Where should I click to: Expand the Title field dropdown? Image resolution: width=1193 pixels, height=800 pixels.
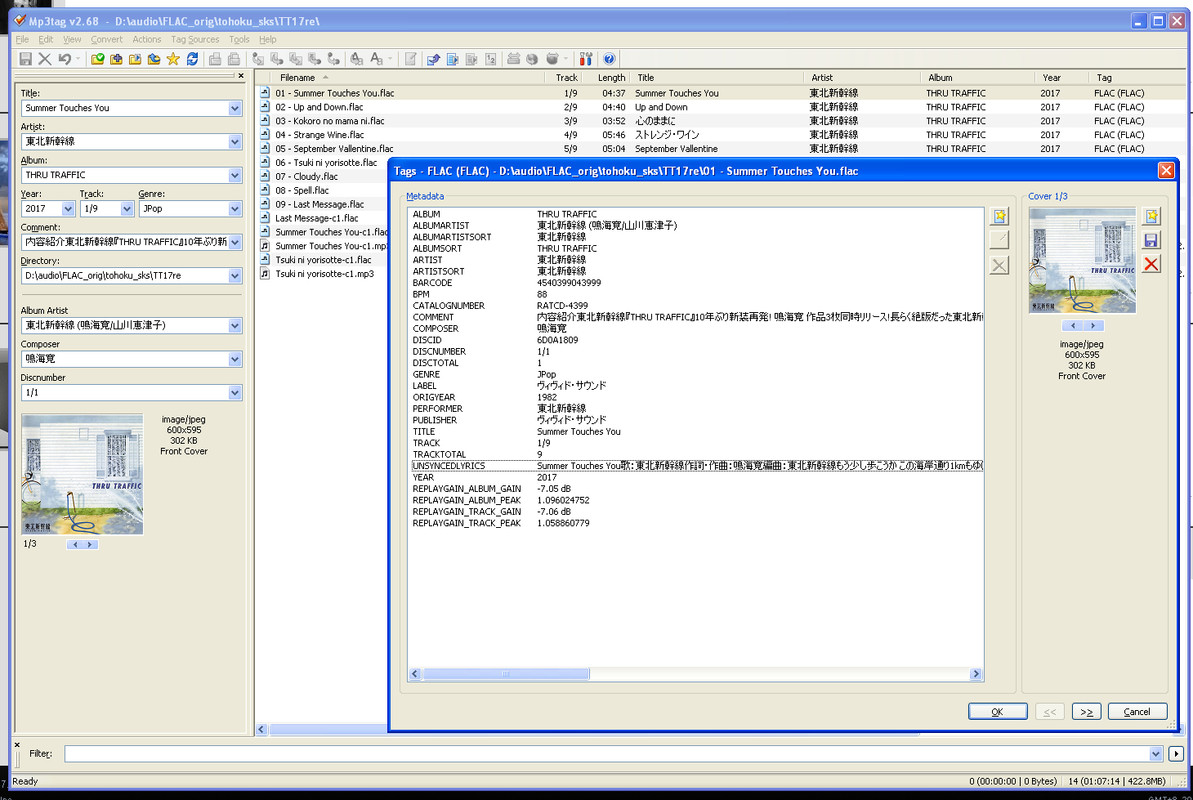click(234, 108)
